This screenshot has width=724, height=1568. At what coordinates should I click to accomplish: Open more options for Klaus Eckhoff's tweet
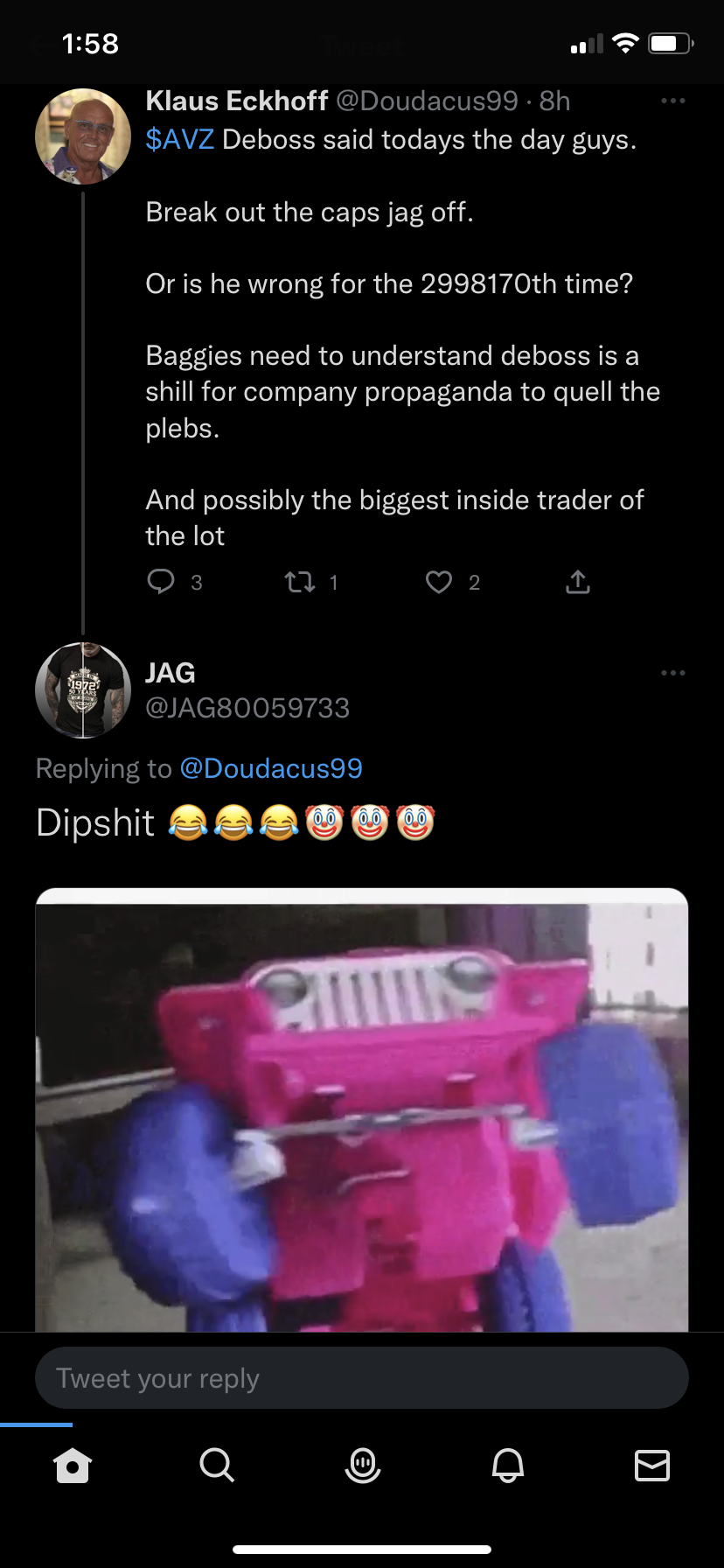[673, 101]
